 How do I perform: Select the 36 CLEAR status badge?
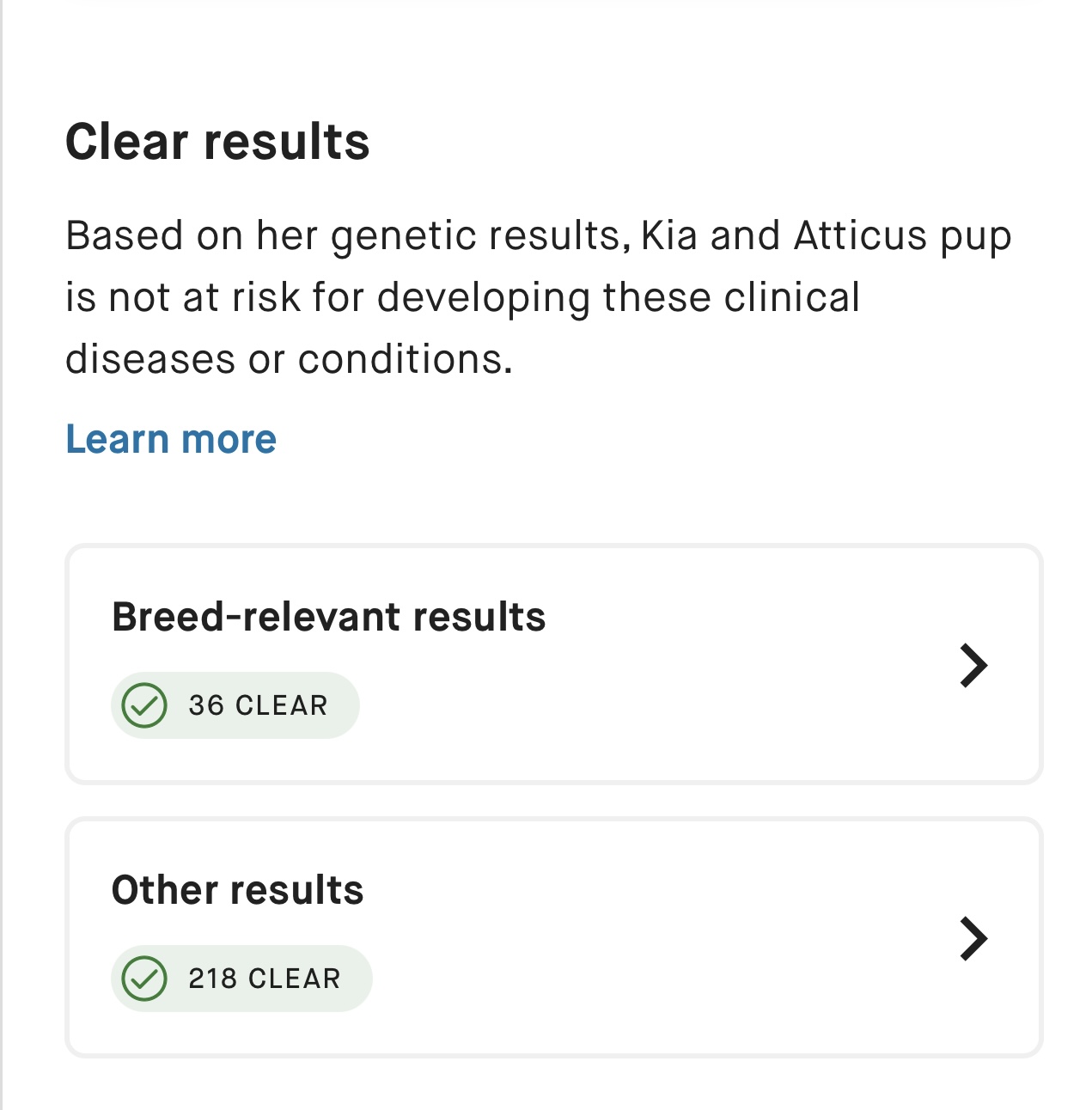tap(235, 705)
